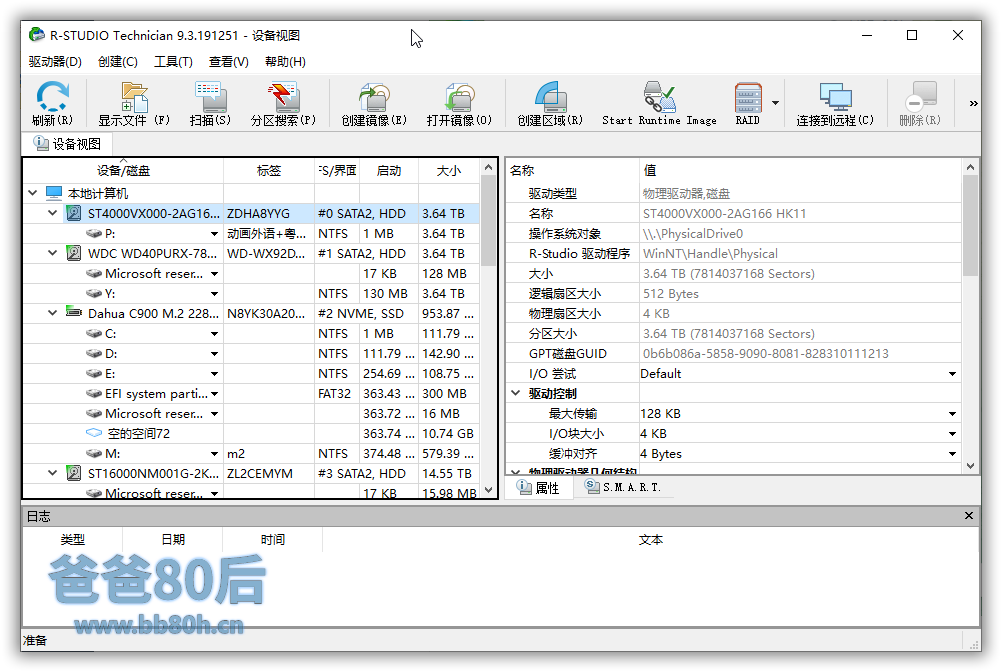Click Create Region (创建区域) icon

(x=550, y=103)
